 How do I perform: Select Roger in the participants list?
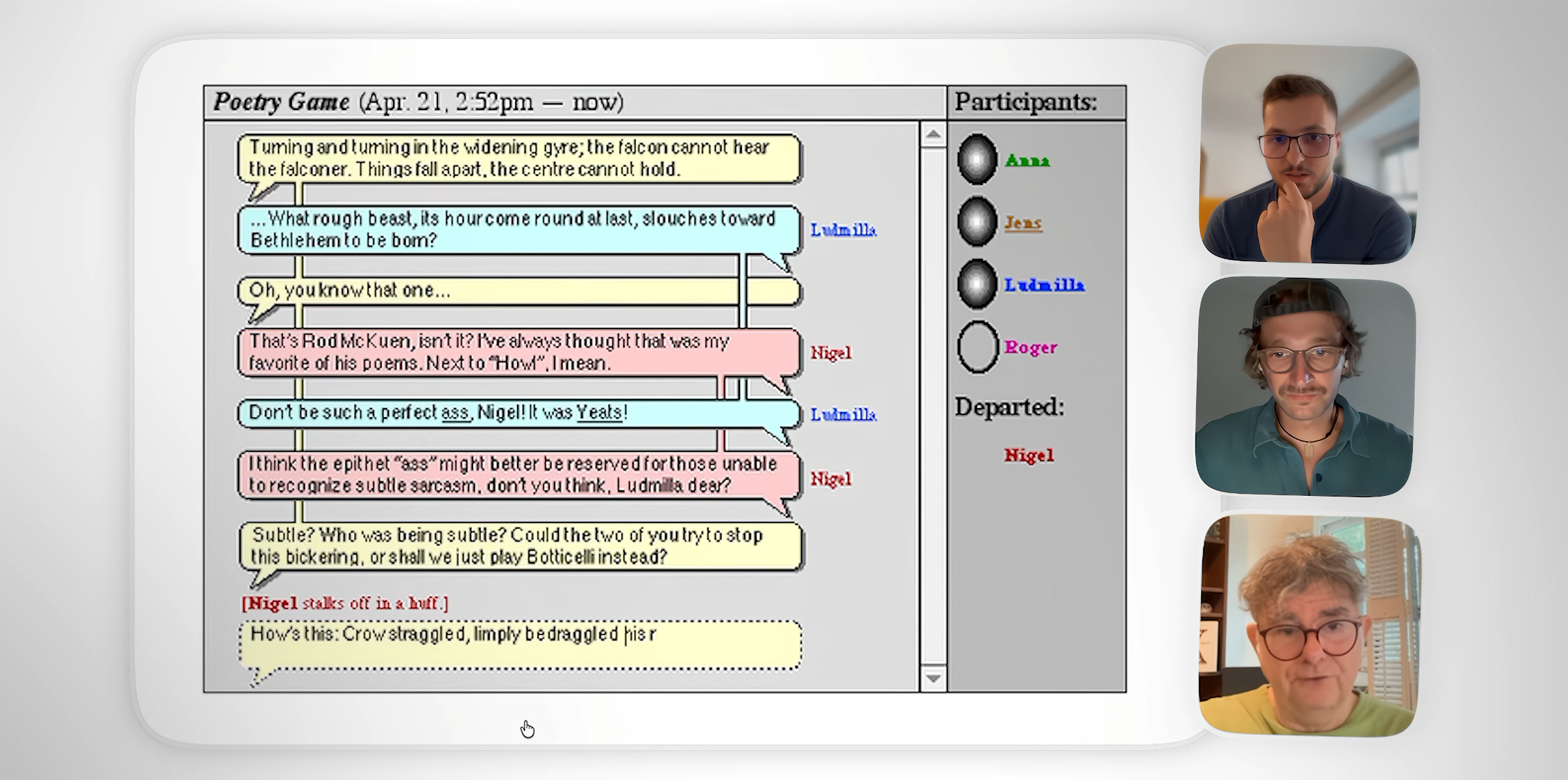[x=1031, y=347]
